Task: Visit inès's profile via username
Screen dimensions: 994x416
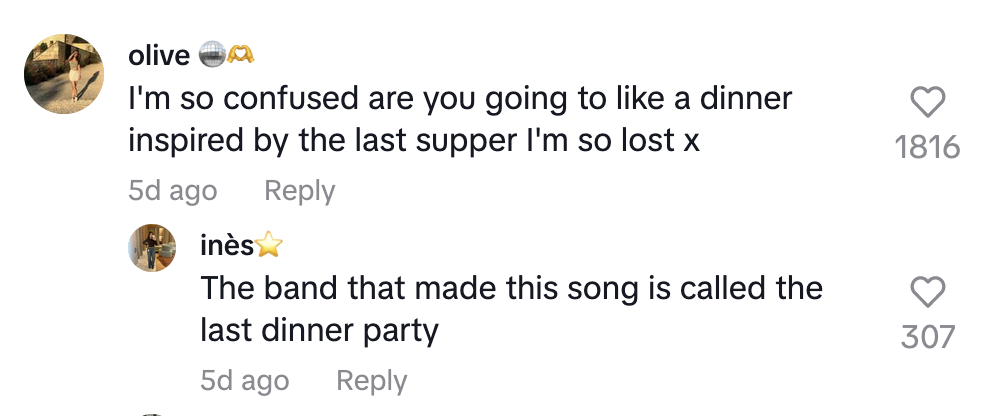Action: click(x=226, y=245)
